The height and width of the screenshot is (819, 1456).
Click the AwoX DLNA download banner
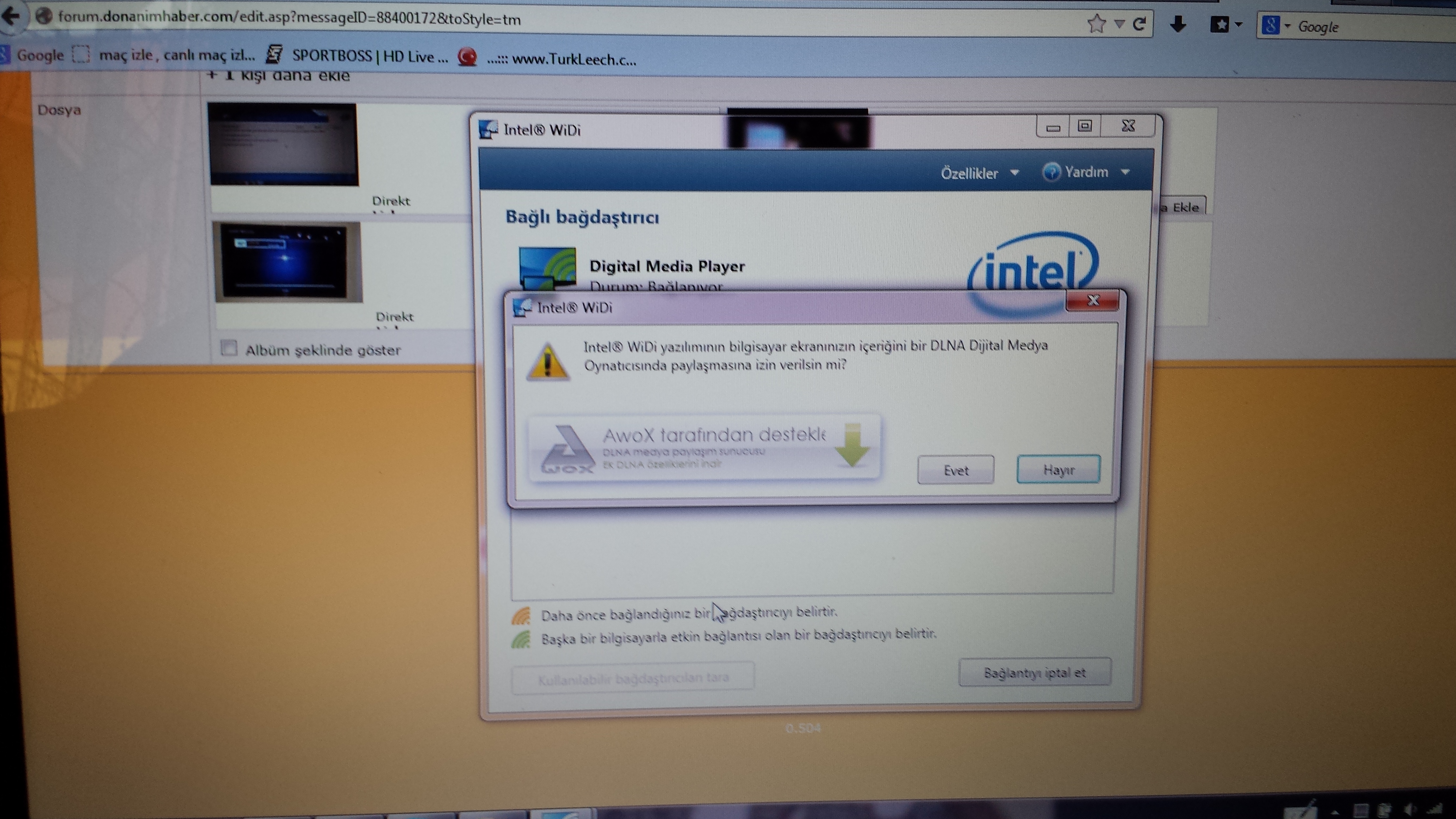click(x=703, y=448)
